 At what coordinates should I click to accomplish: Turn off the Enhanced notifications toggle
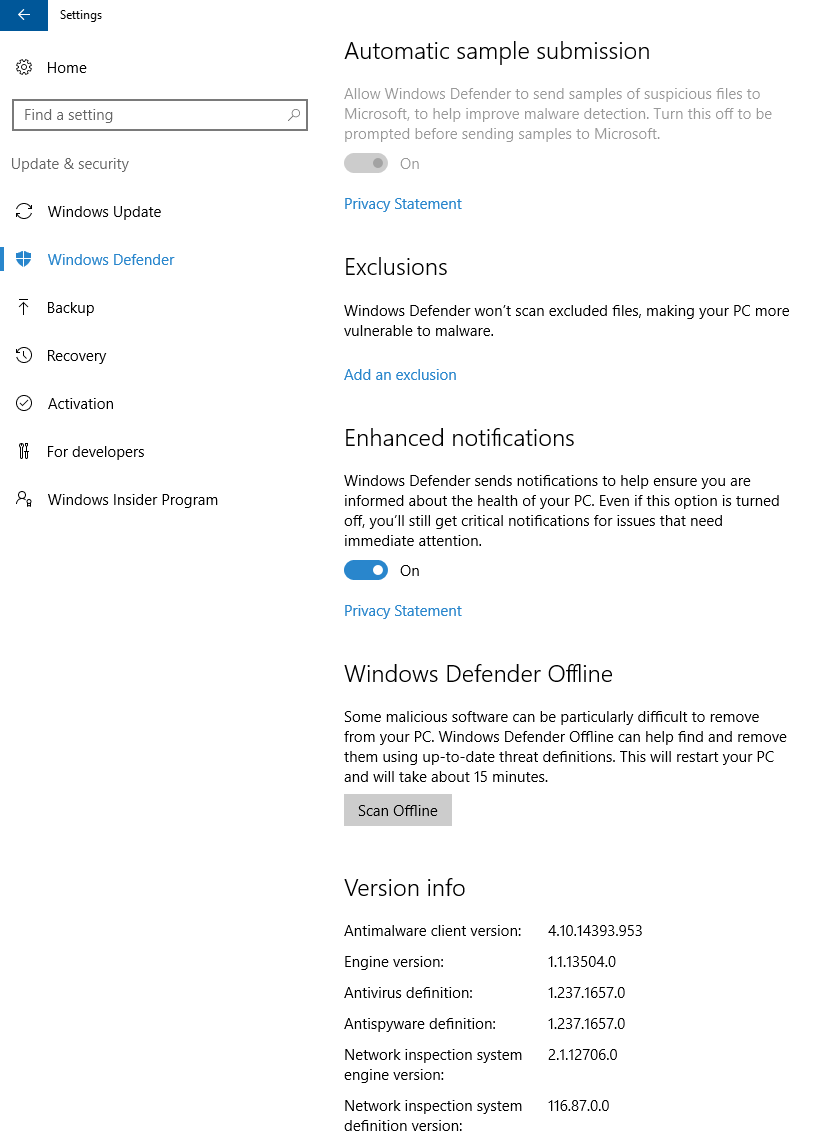tap(366, 571)
